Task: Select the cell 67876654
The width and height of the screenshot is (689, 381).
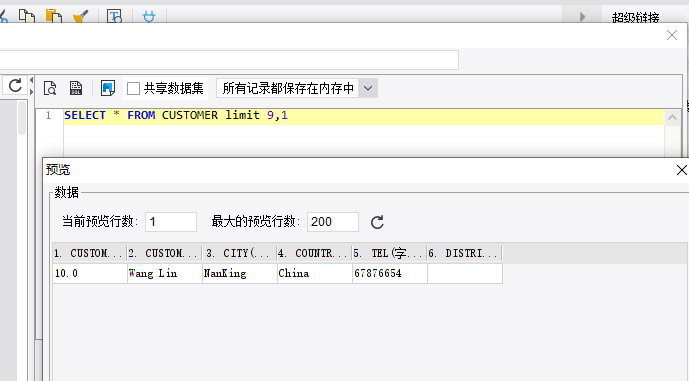Action: (x=389, y=273)
